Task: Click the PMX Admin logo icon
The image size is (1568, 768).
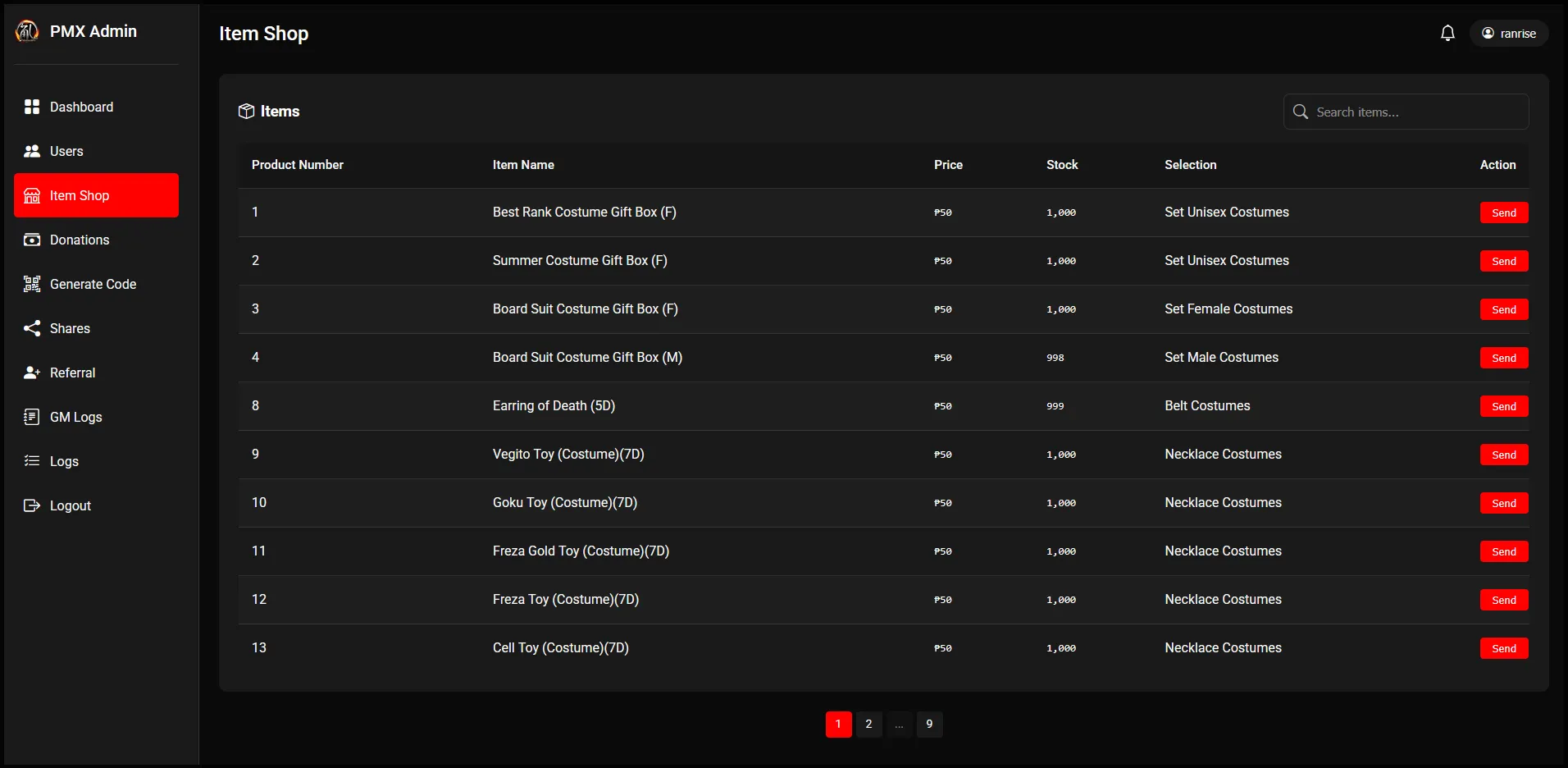Action: (27, 31)
